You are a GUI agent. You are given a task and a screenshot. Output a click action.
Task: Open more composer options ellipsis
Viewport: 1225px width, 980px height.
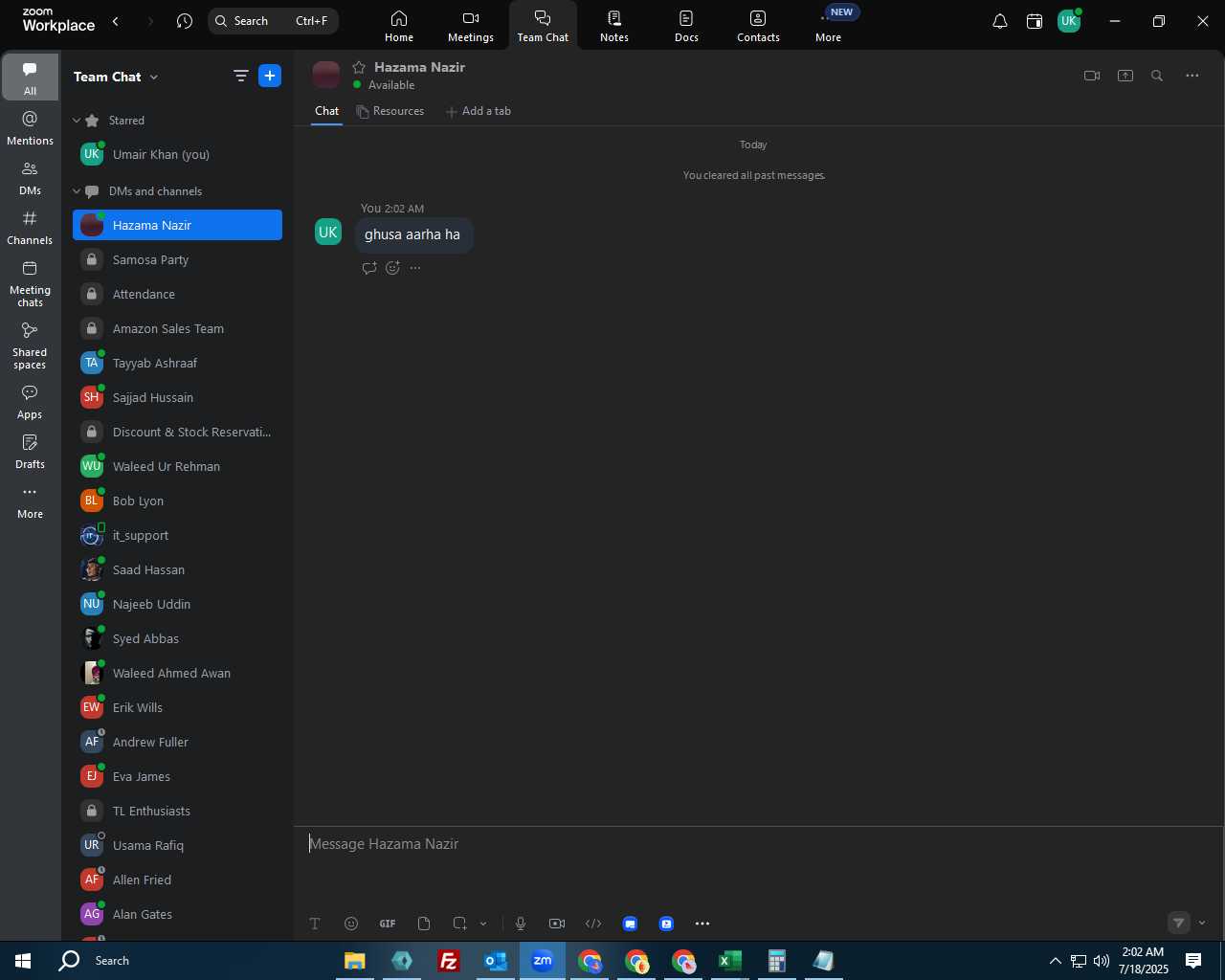[702, 924]
